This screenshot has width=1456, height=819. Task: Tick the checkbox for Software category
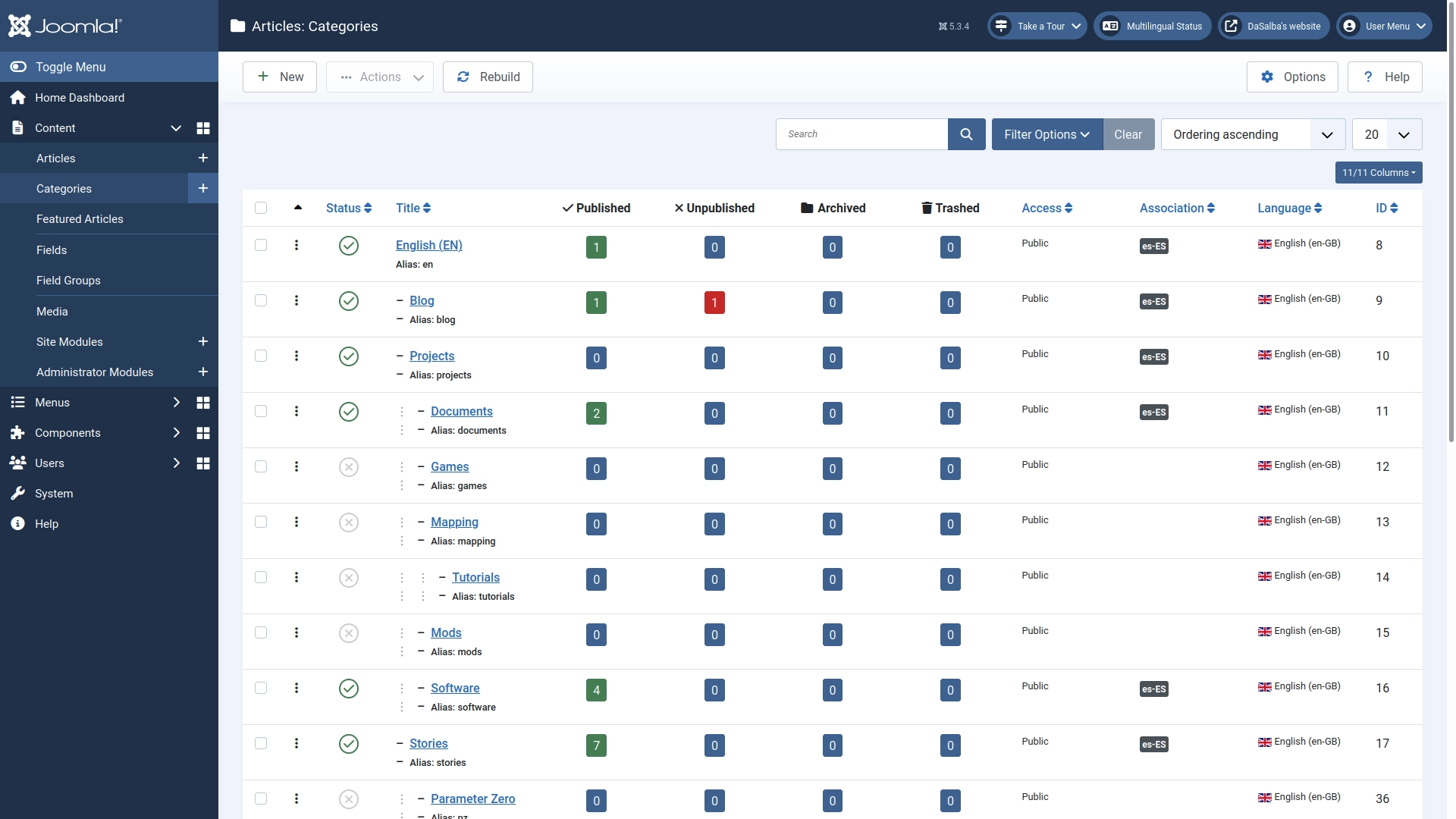[x=261, y=688]
